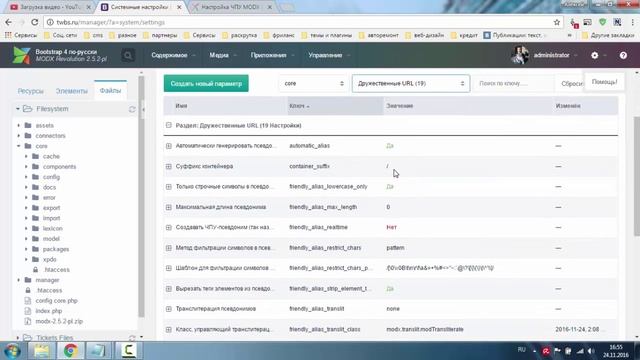Click the Поиск по ключу search field

514,83
